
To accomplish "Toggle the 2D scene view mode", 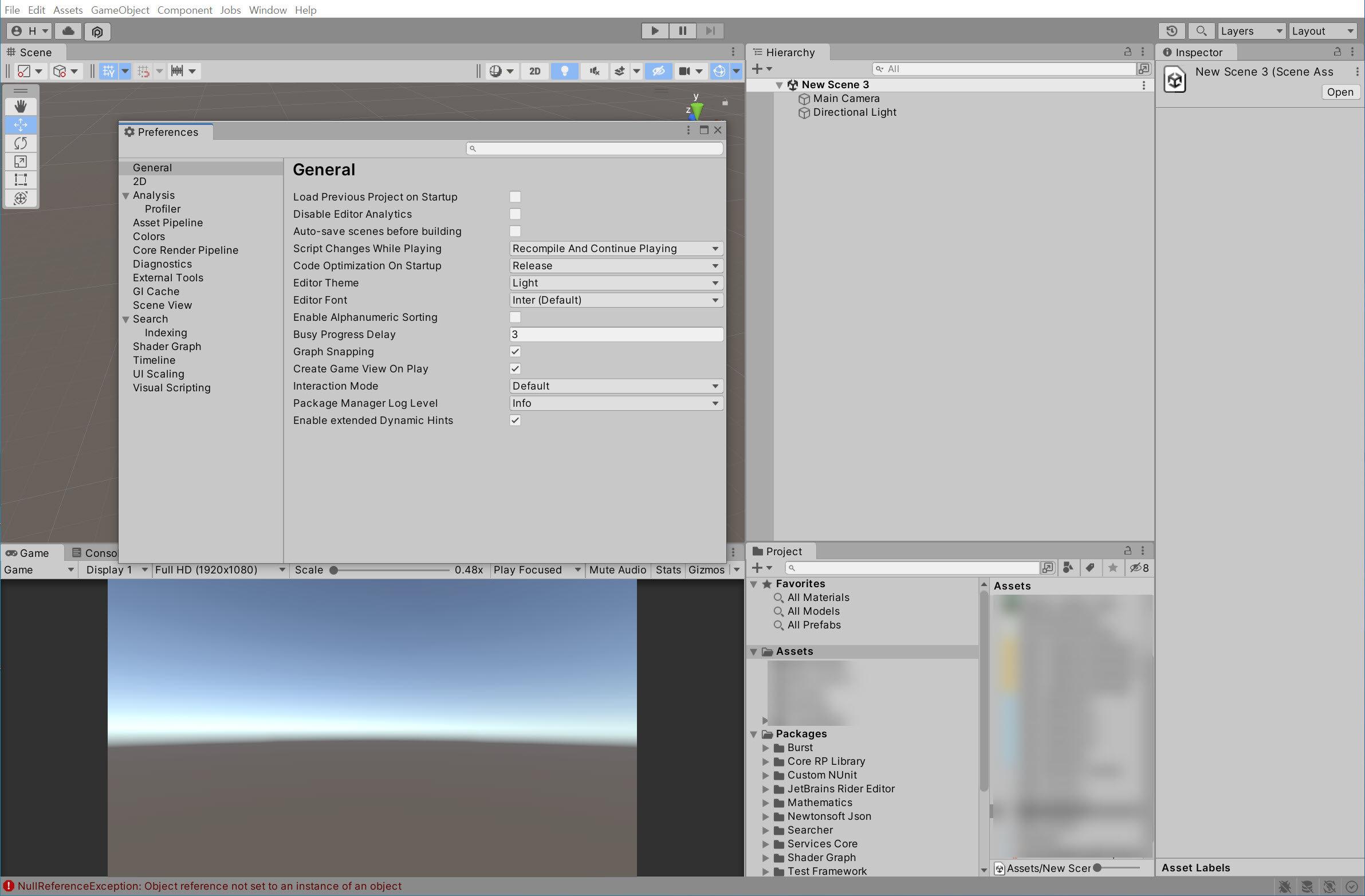I will pyautogui.click(x=534, y=71).
